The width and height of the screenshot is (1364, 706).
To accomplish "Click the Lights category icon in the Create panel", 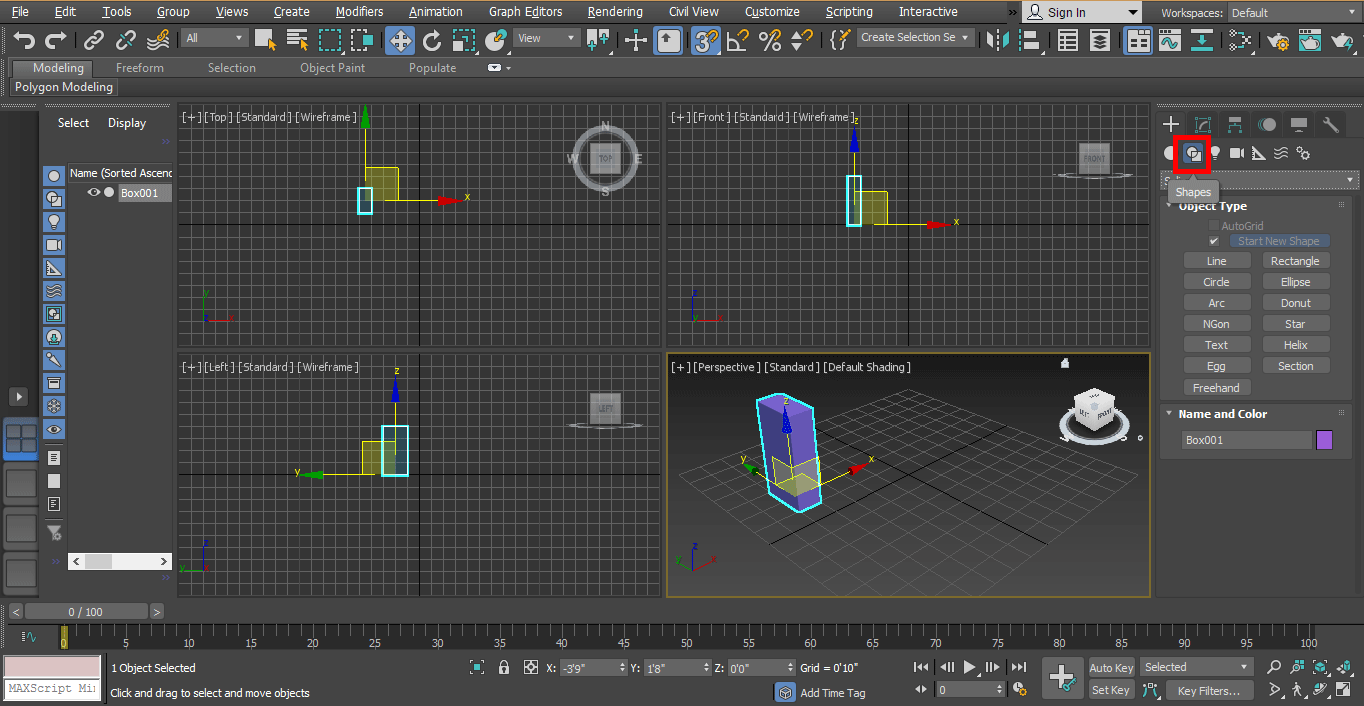I will tap(1215, 153).
